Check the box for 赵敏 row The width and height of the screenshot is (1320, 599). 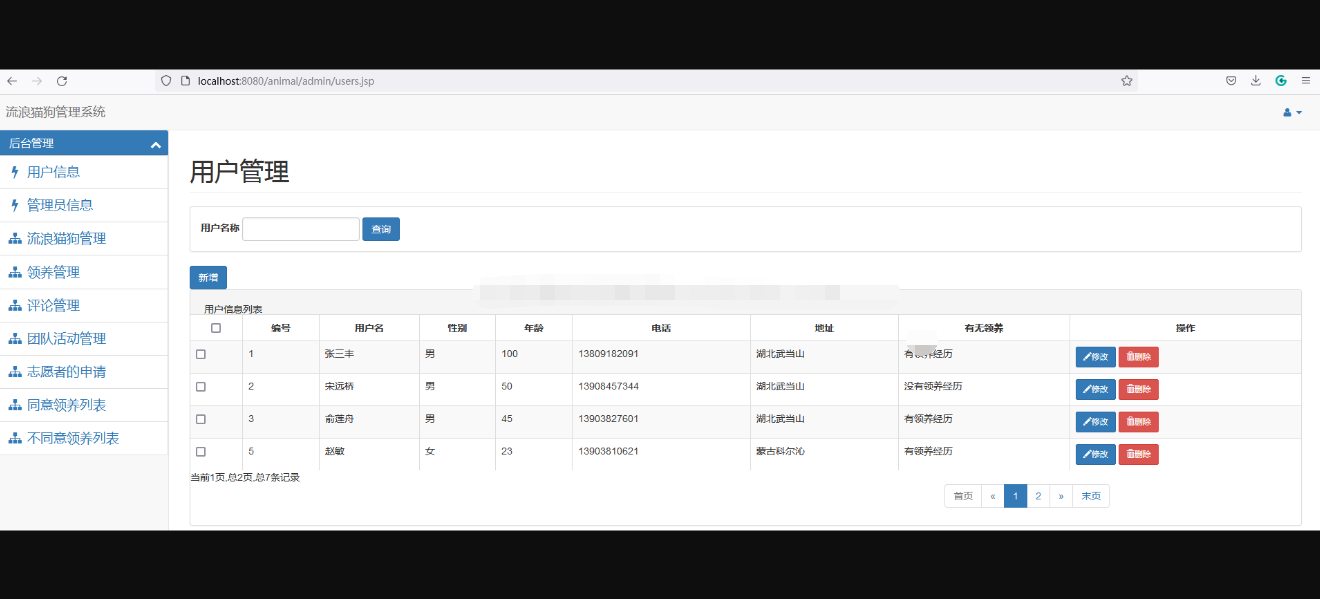pyautogui.click(x=201, y=451)
